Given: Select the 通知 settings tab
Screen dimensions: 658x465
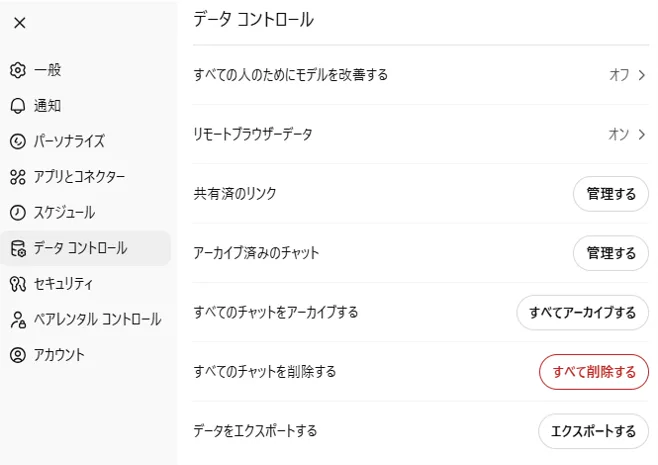Looking at the screenshot, I should click(48, 106).
